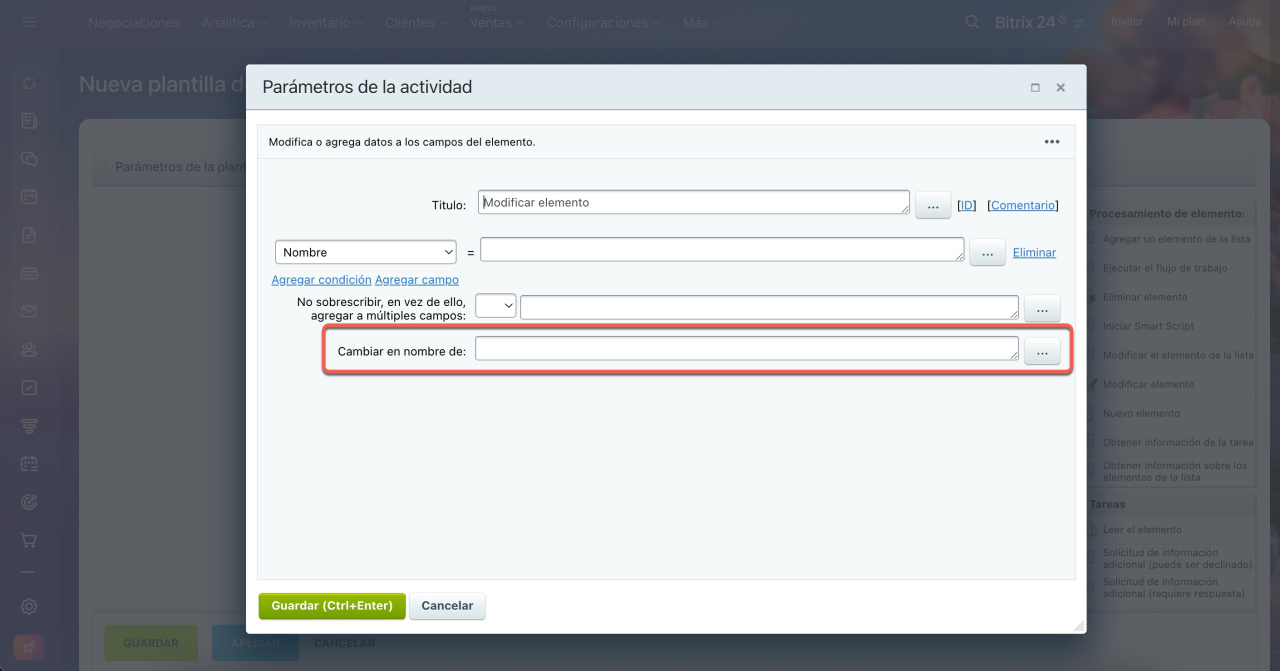Click the Cancelar button
This screenshot has height=671, width=1280.
447,606
